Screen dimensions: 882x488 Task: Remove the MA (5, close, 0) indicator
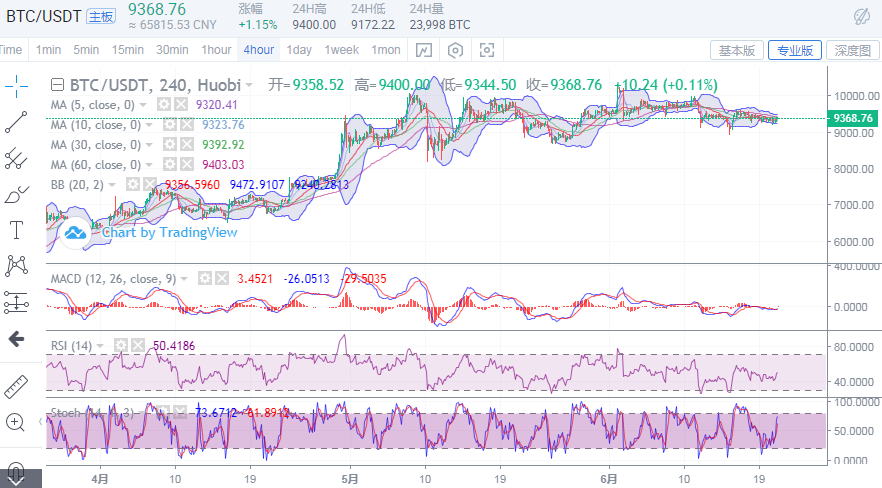click(x=181, y=105)
